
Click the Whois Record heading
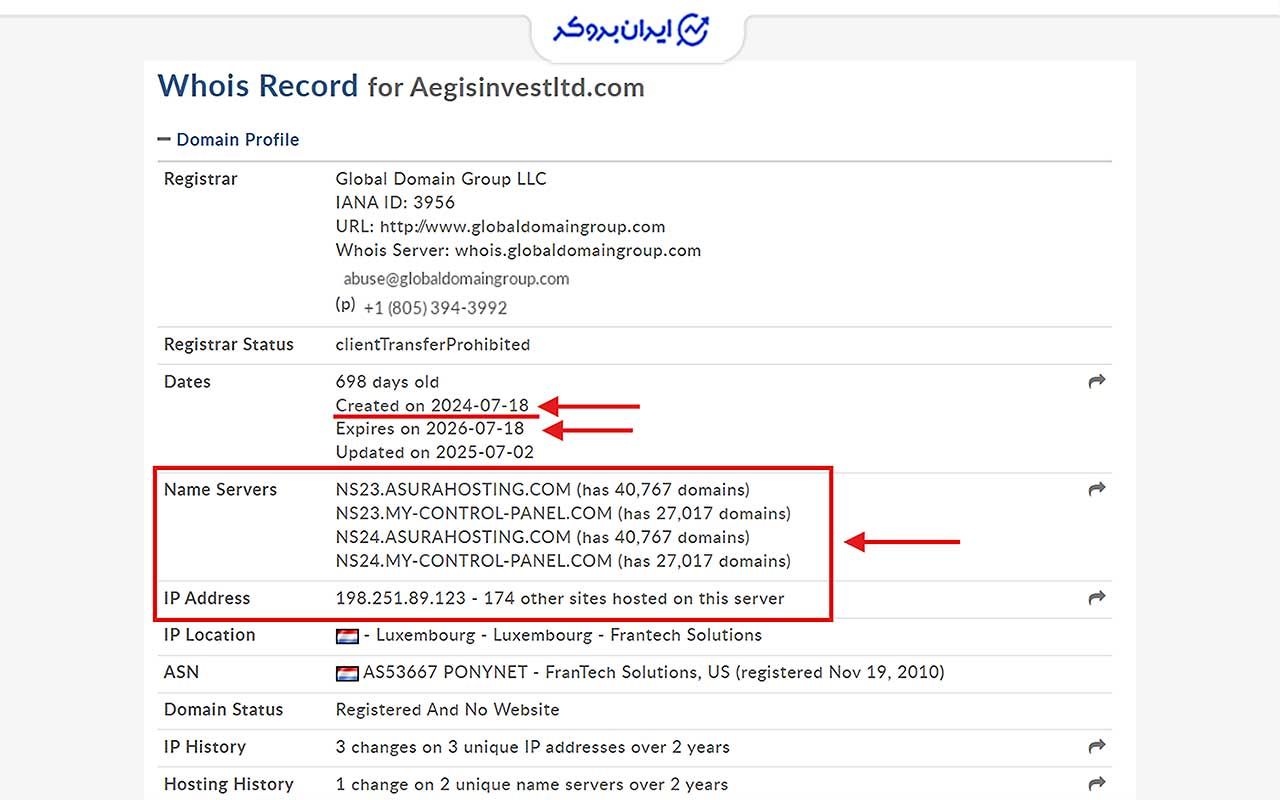point(257,86)
